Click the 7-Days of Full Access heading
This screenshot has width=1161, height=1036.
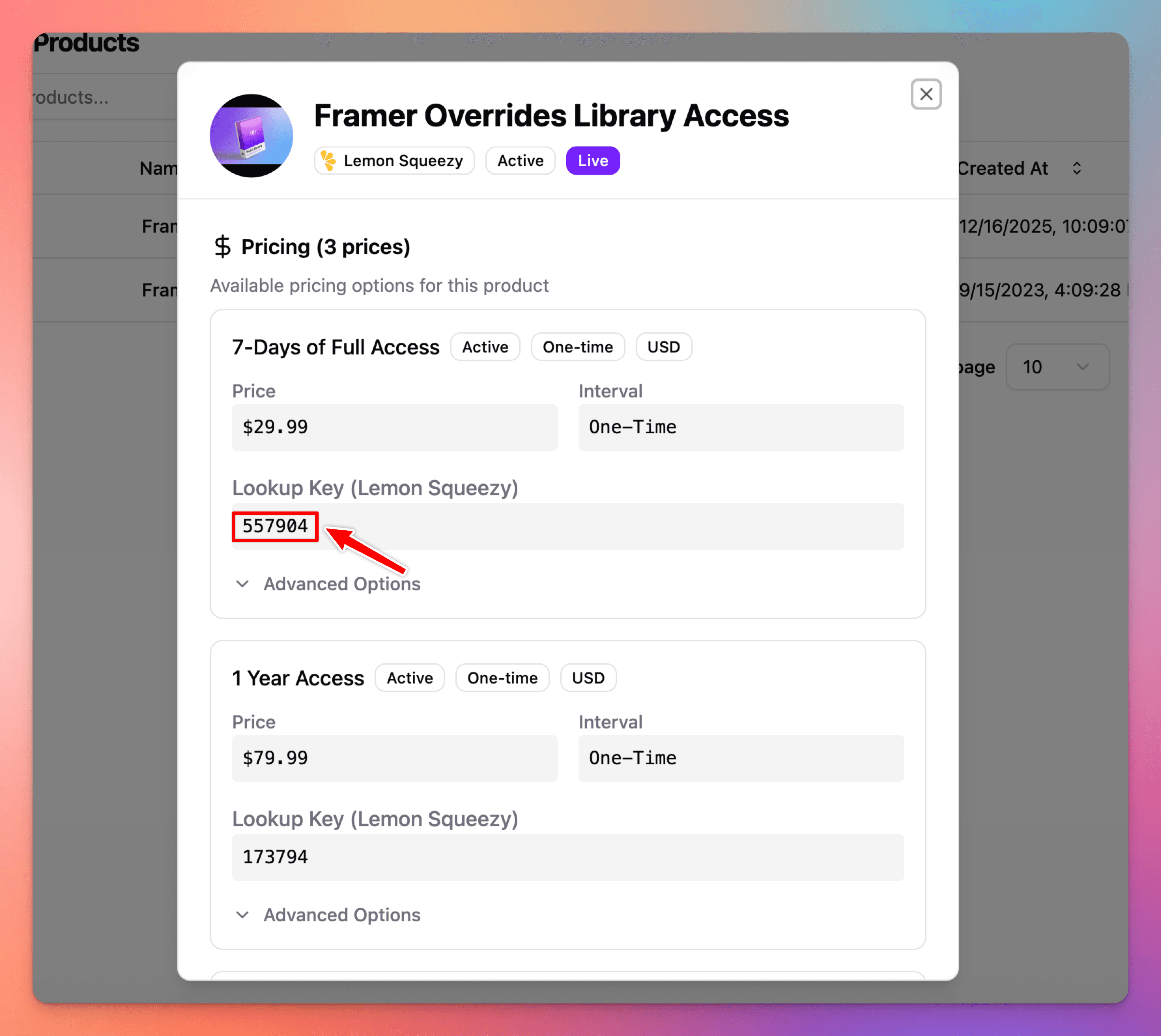[336, 347]
